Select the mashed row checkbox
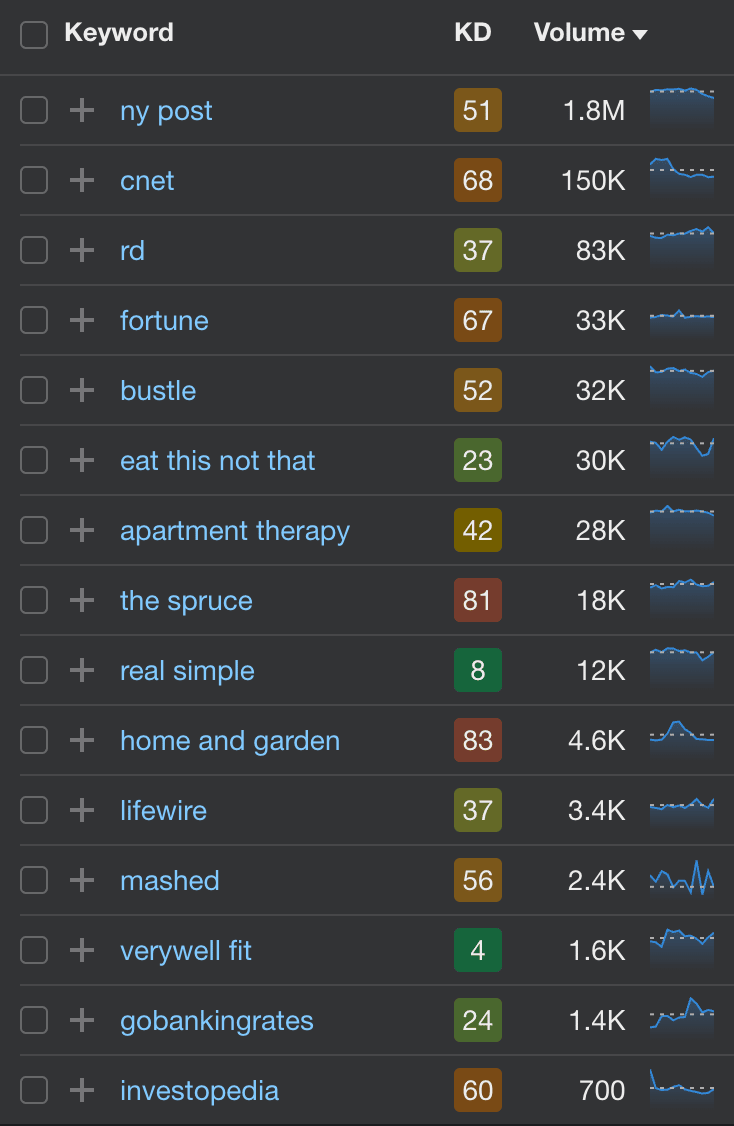Screen dimensions: 734x1126 34,880
